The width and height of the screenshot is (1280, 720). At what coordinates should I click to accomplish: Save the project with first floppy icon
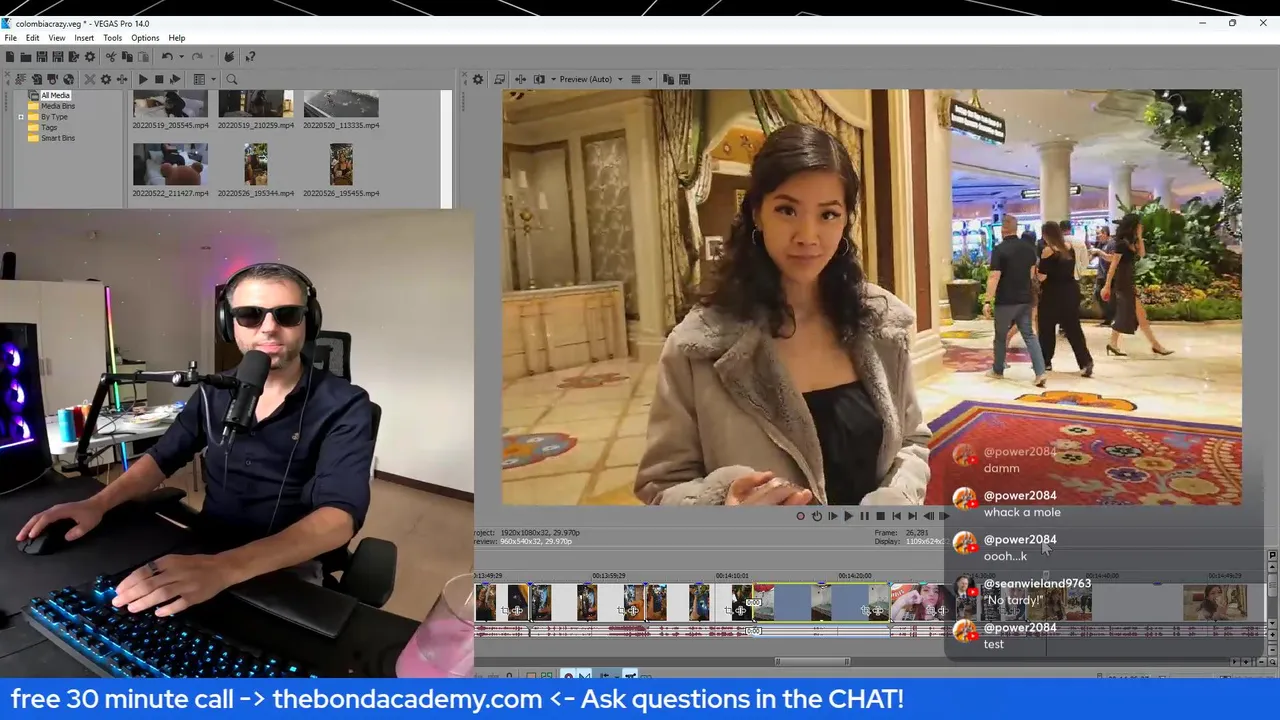[x=42, y=57]
